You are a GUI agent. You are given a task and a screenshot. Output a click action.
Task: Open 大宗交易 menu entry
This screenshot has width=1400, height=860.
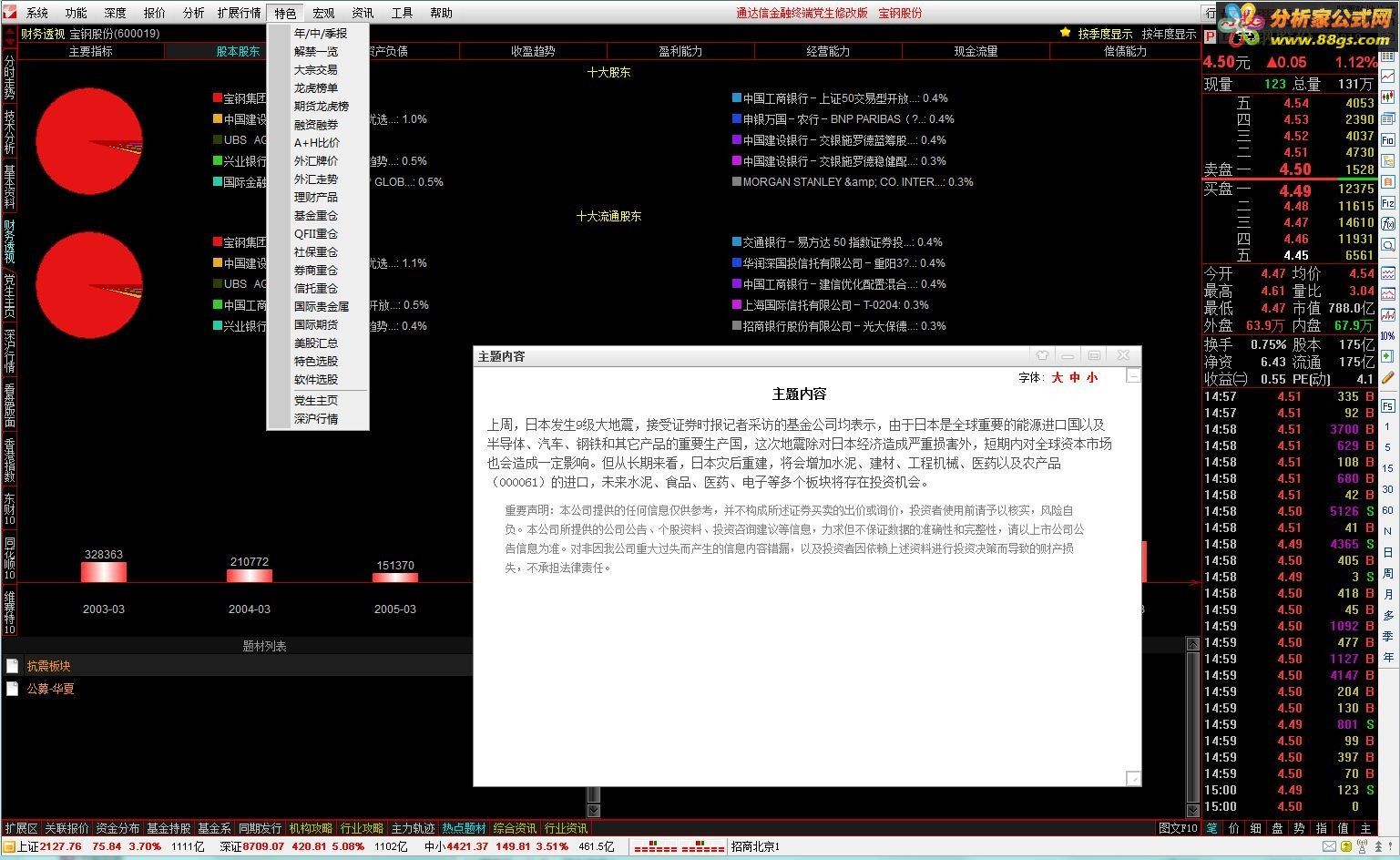coord(316,69)
